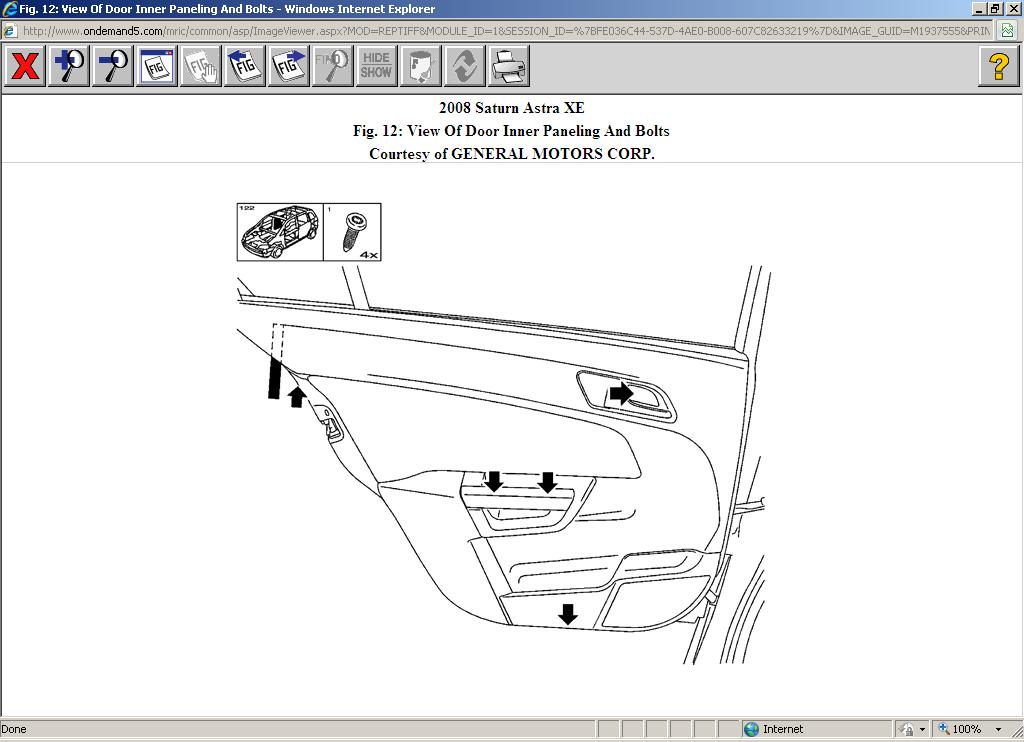Click the "Done" status bar text
The width and height of the screenshot is (1024, 742).
[14, 729]
